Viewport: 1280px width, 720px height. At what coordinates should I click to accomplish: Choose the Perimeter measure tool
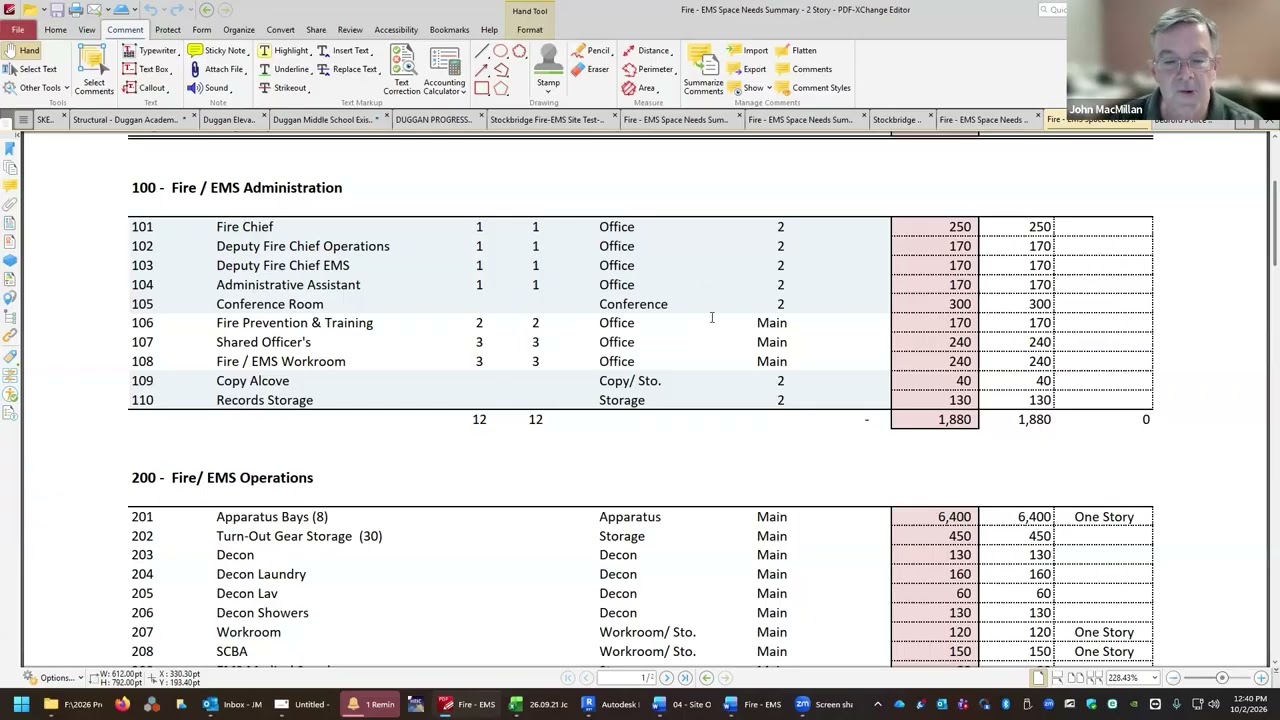tap(647, 69)
